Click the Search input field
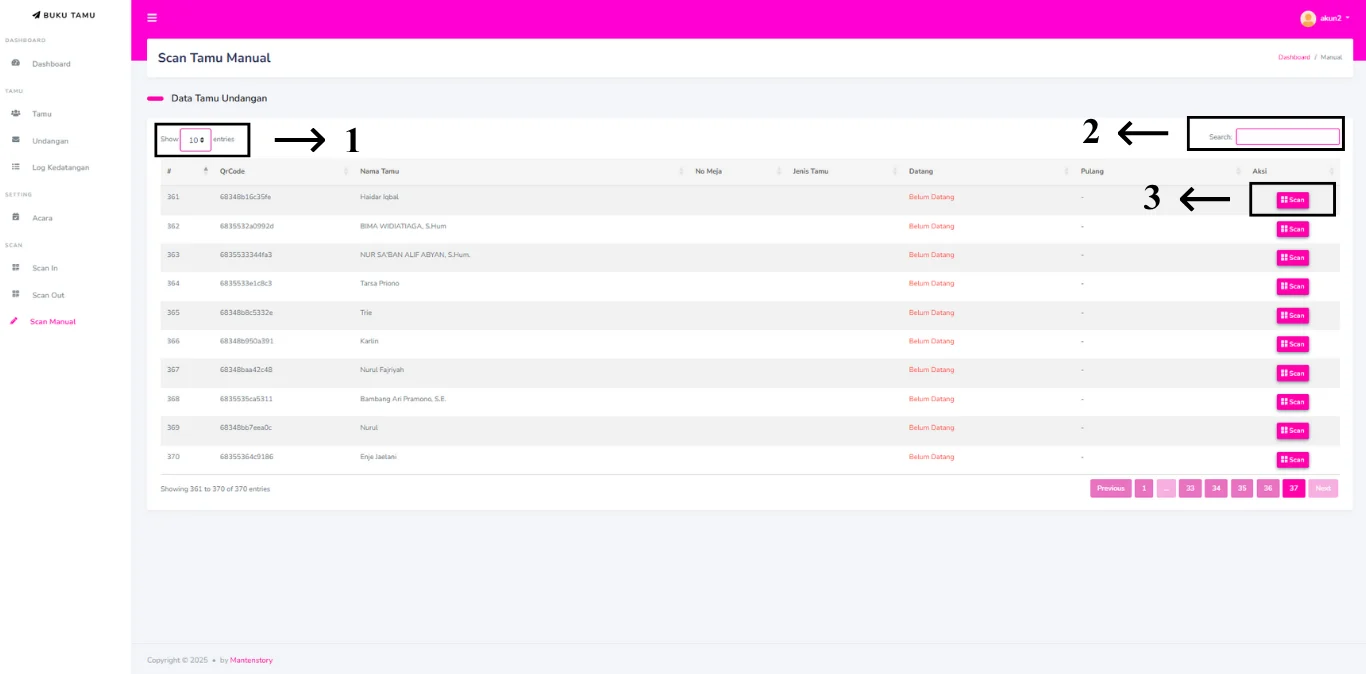The height and width of the screenshot is (674, 1366). tap(1287, 137)
